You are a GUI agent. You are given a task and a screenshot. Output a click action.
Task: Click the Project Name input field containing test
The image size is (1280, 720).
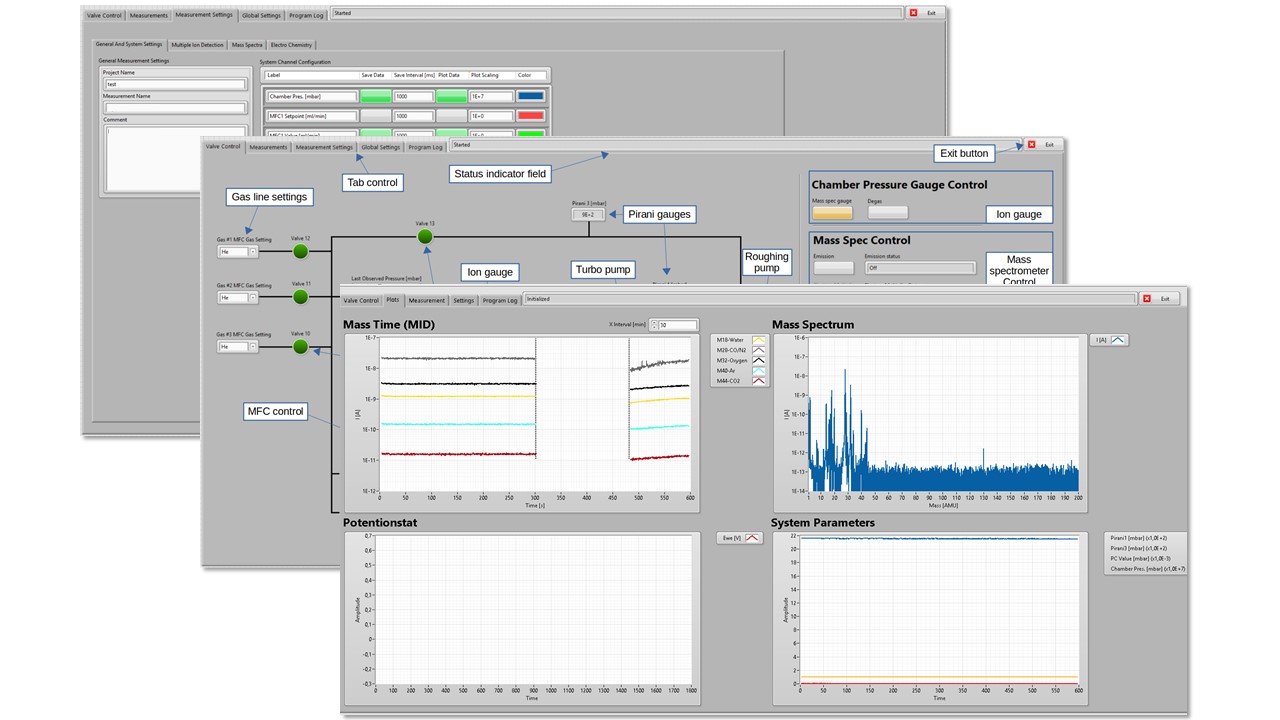(x=175, y=84)
